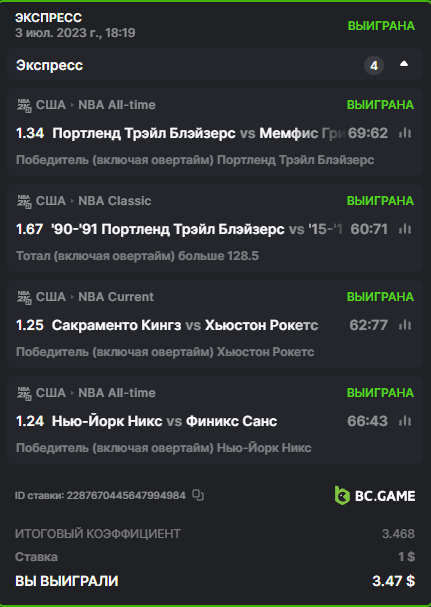The height and width of the screenshot is (607, 431).
Task: Open stats icon for New York vs Phoenix
Action: 405,421
